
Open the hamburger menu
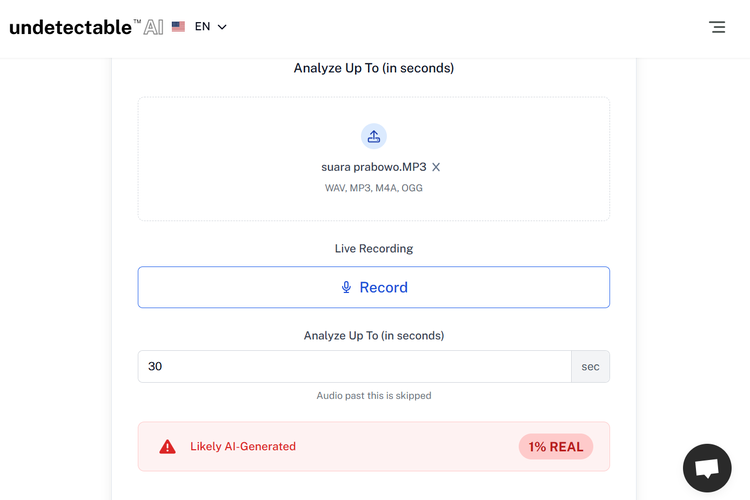coord(717,27)
